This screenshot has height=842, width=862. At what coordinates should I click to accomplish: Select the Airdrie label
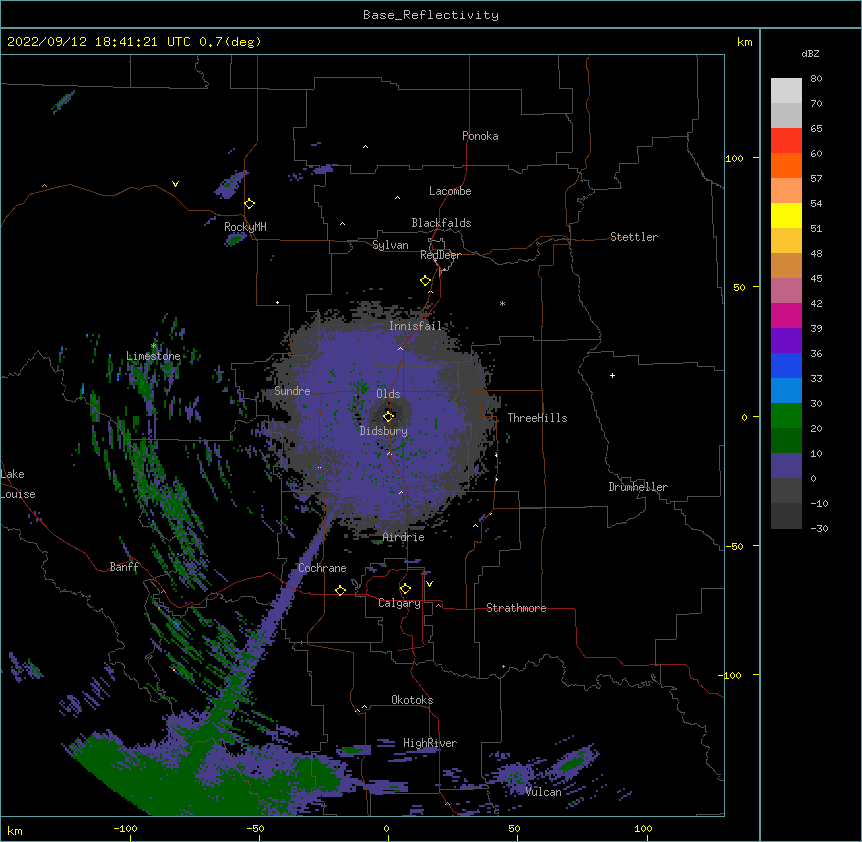(x=404, y=537)
